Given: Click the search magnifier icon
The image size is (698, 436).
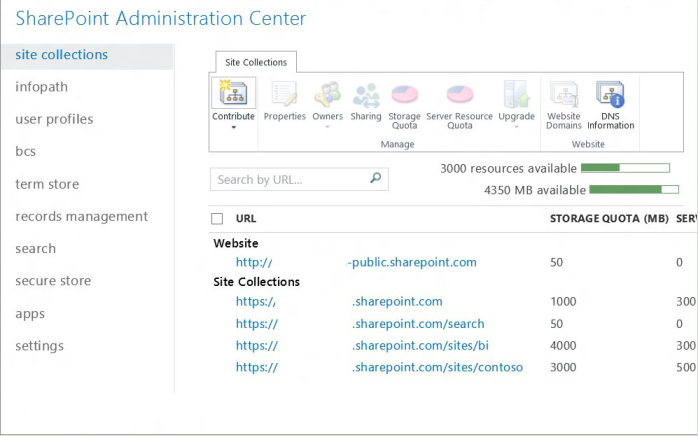Looking at the screenshot, I should click(x=376, y=179).
